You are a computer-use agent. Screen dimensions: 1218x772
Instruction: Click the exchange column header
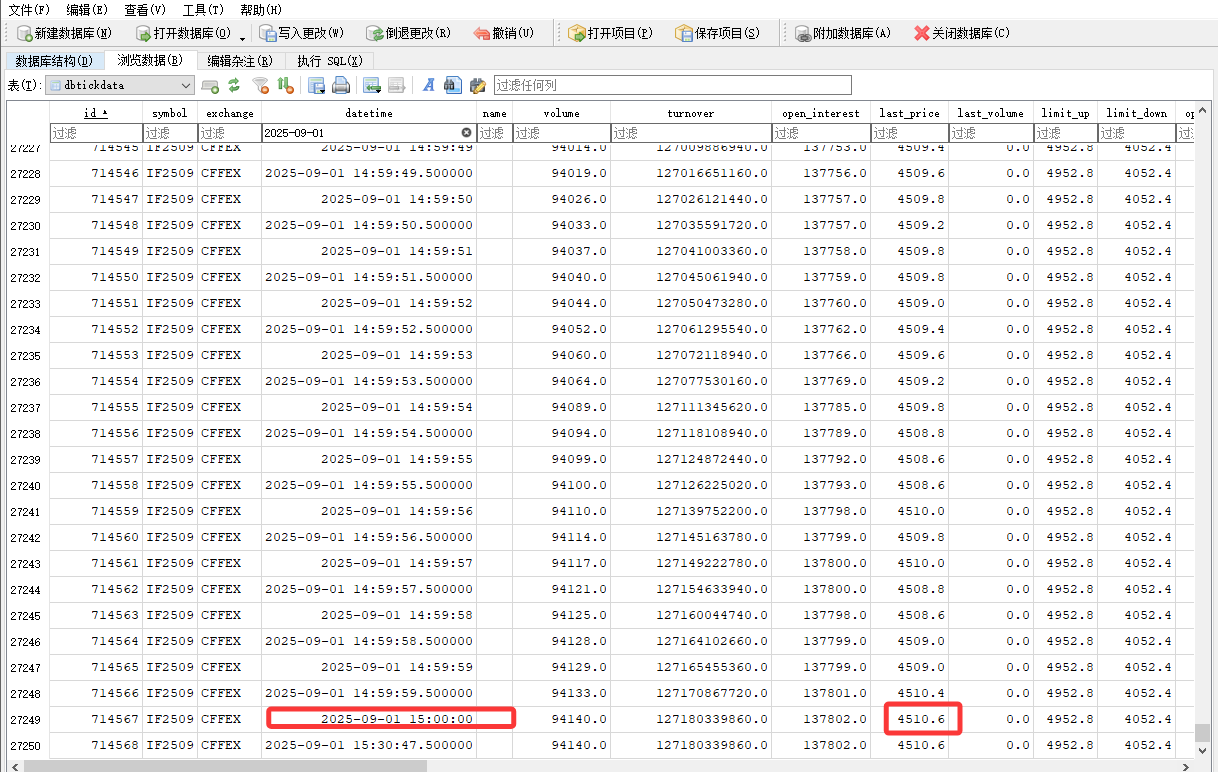click(229, 113)
